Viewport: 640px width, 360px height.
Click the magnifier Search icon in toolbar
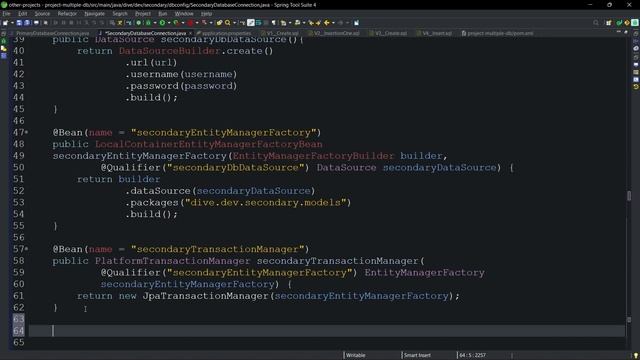point(228,23)
